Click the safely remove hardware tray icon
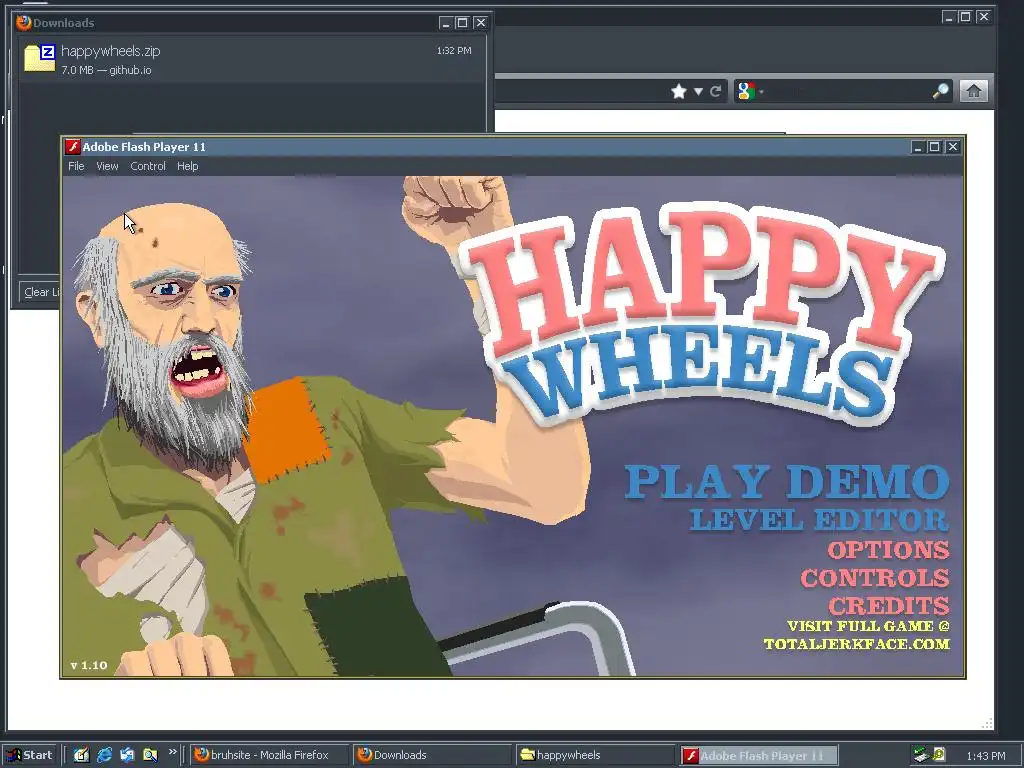Screen dimensions: 1024x768 938,755
